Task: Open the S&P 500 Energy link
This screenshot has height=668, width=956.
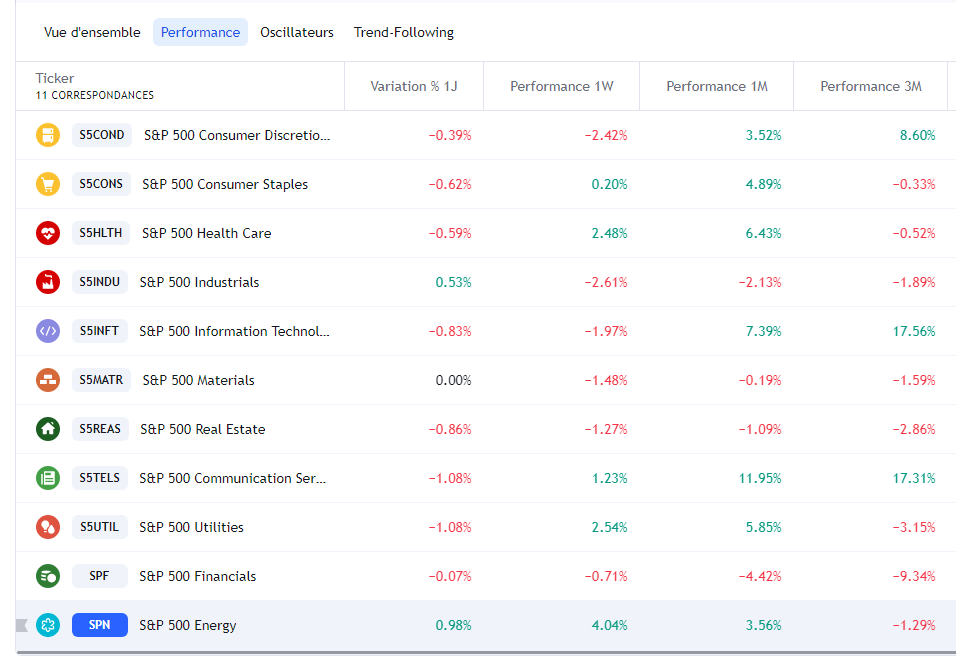Action: [x=188, y=625]
